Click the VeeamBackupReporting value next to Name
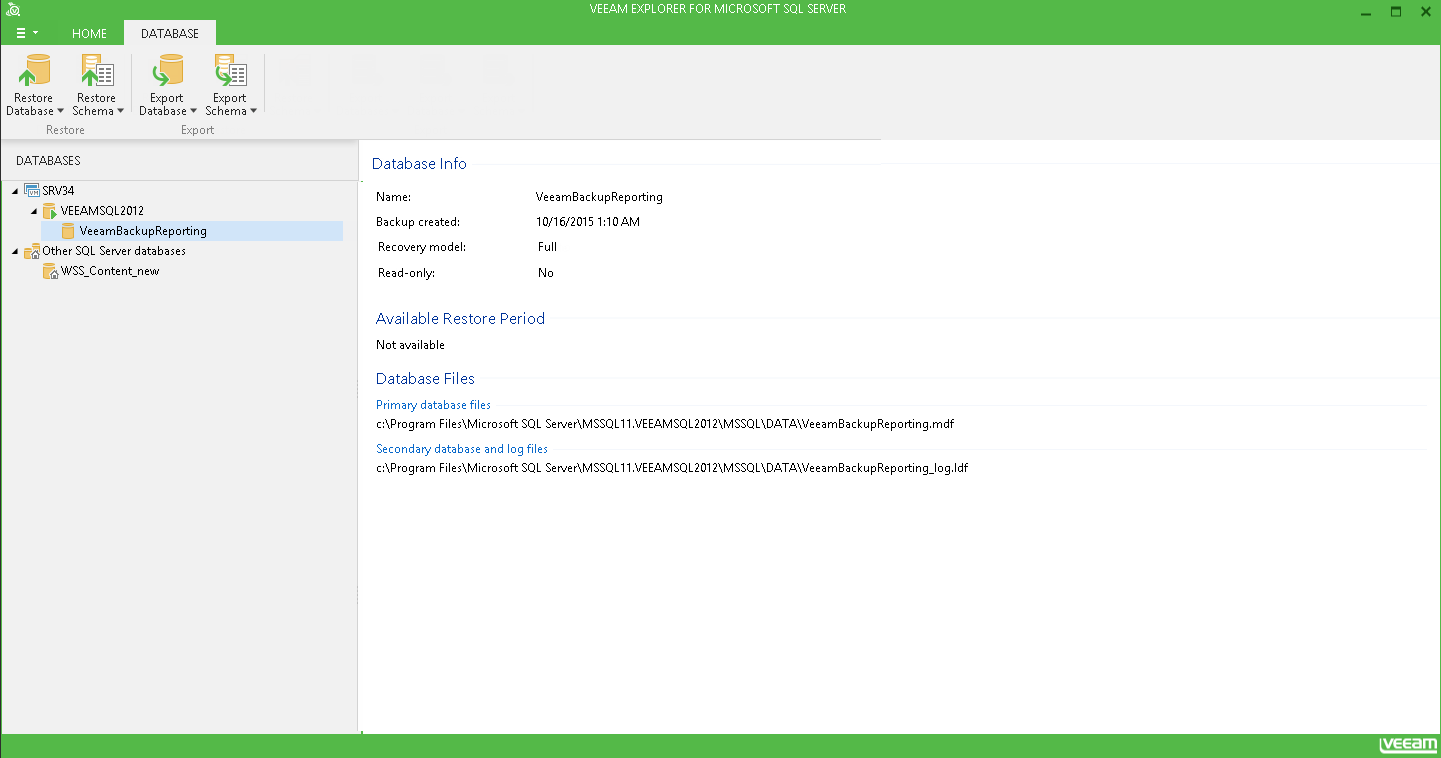Viewport: 1441px width, 758px height. click(599, 197)
